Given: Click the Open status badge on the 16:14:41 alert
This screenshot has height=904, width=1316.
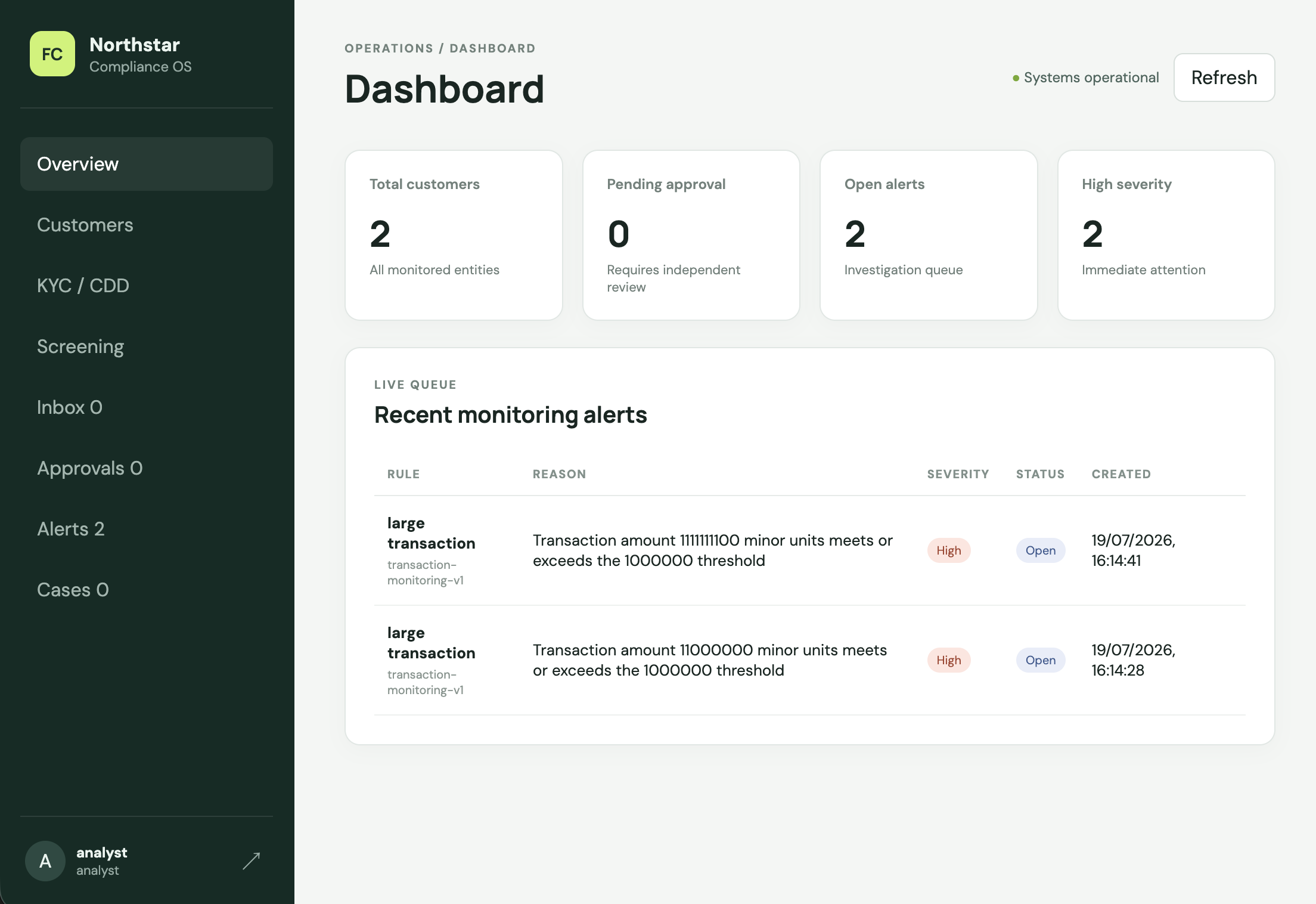Looking at the screenshot, I should tap(1041, 550).
